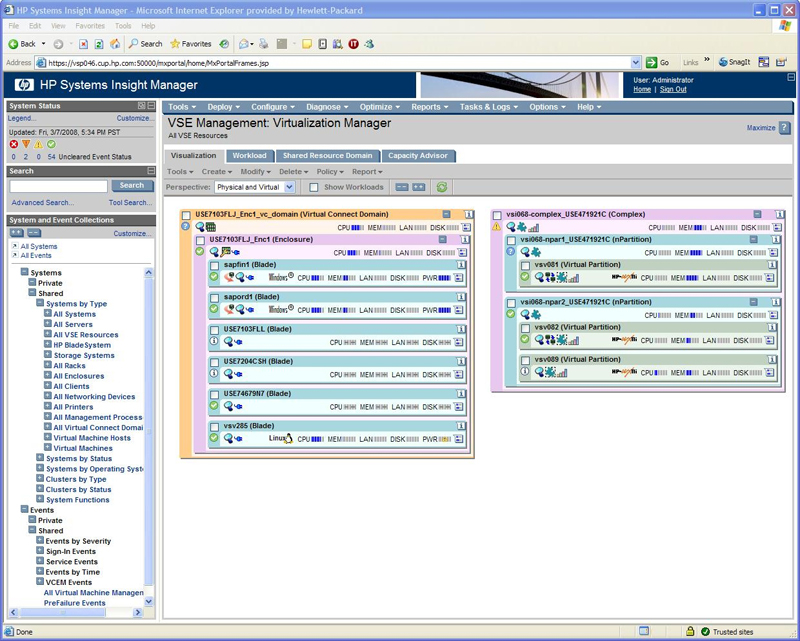
Task: Open the Policy dropdown menu
Action: (330, 172)
